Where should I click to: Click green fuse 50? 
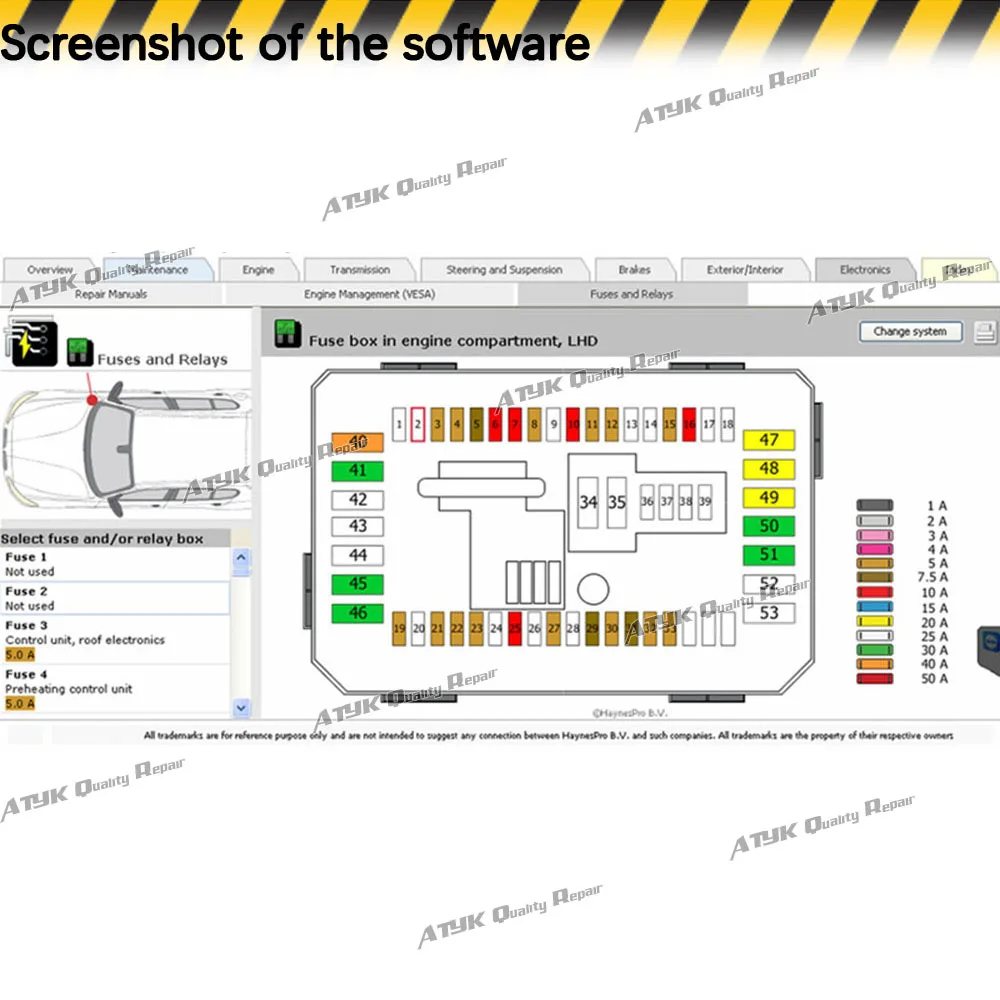(769, 526)
